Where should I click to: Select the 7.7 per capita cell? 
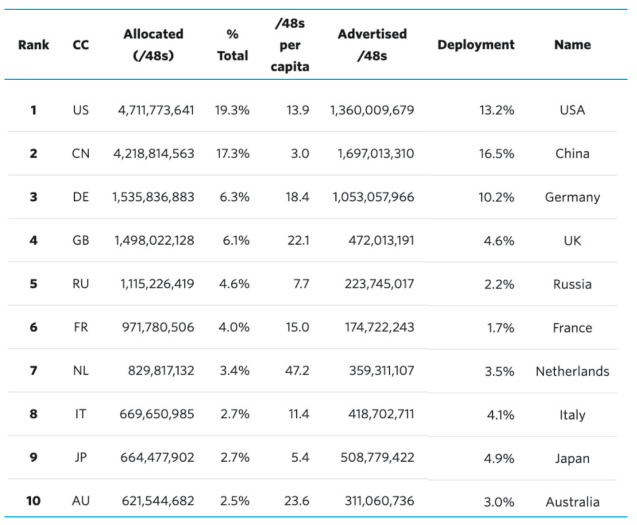301,284
